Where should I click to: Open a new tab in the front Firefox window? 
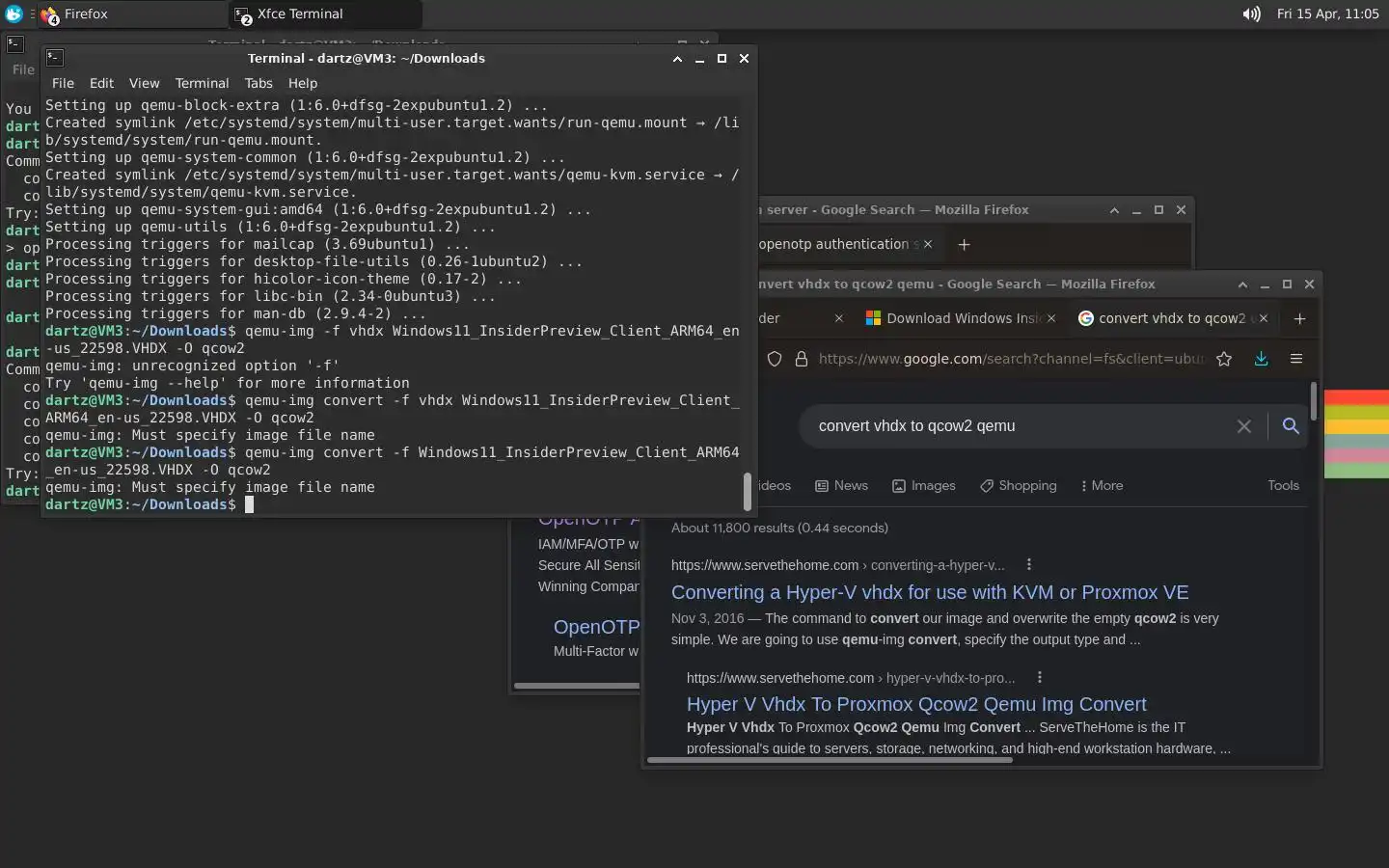point(1299,318)
